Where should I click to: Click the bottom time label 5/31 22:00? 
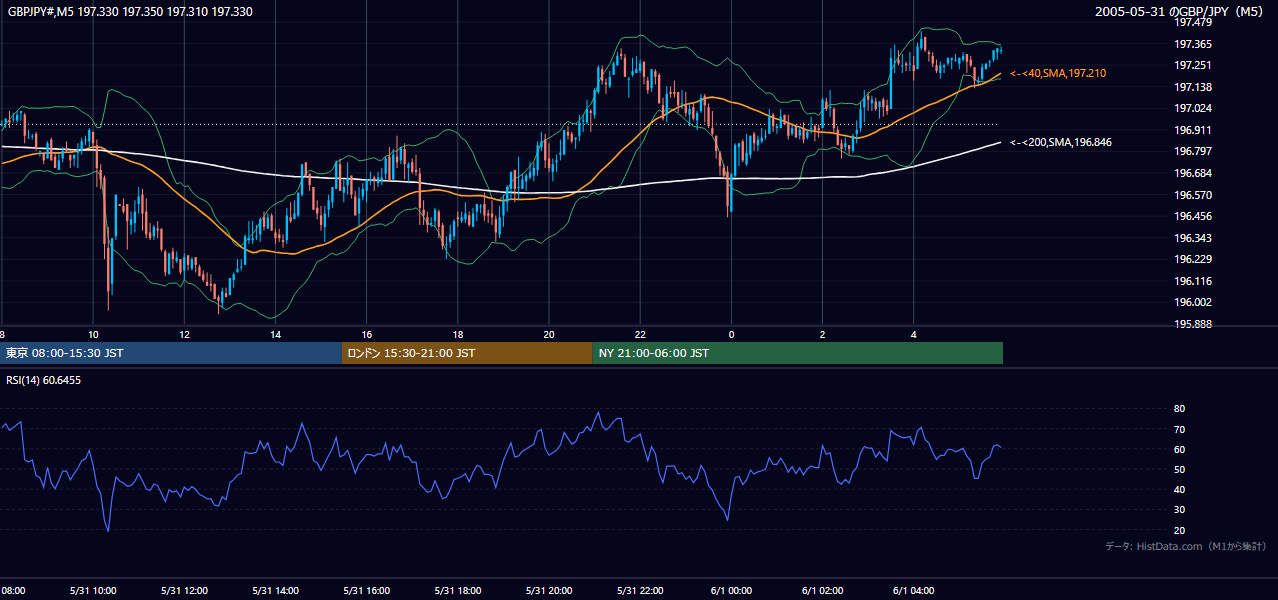(640, 590)
